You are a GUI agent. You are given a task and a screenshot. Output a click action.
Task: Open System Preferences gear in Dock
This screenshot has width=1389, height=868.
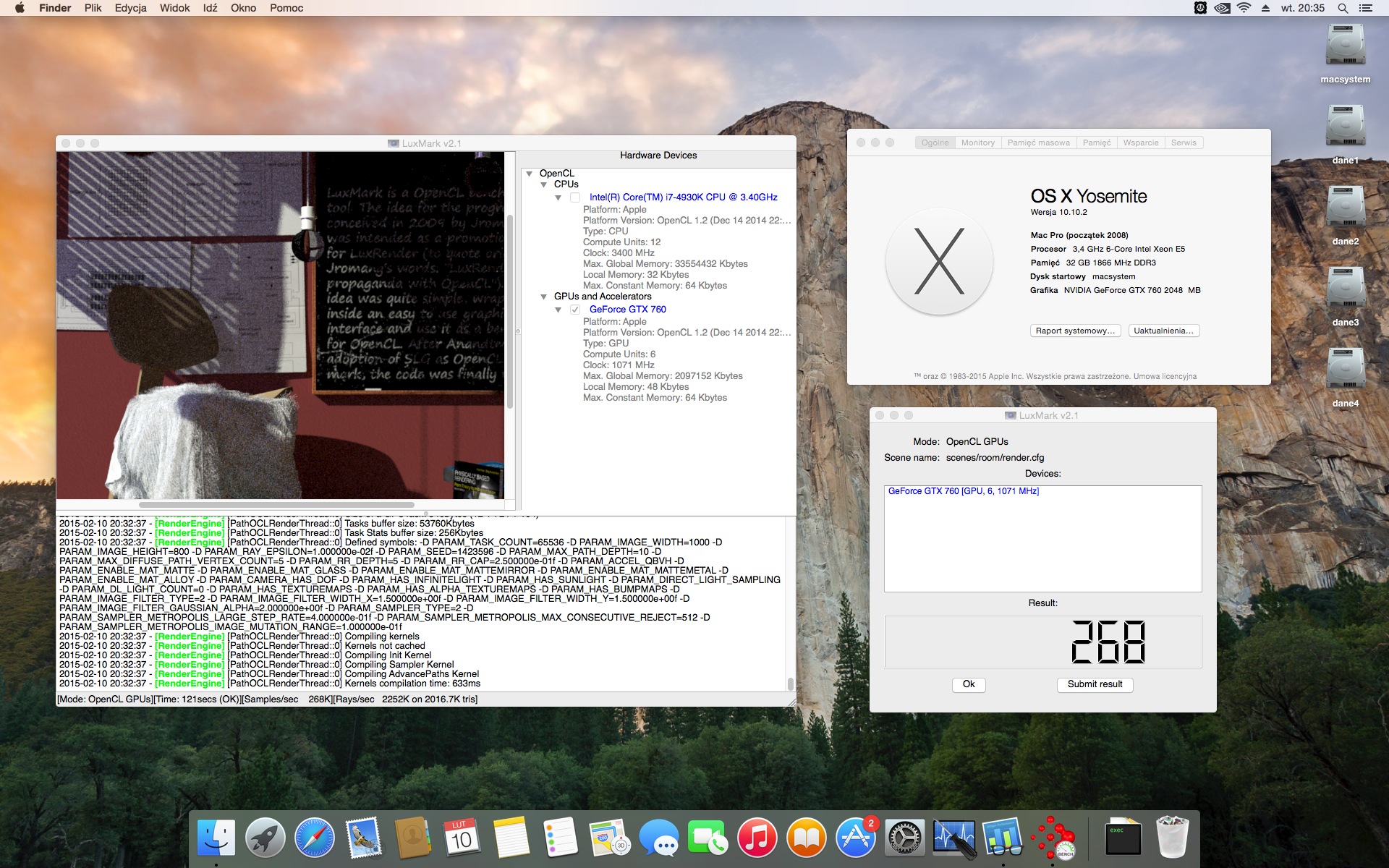click(x=905, y=838)
